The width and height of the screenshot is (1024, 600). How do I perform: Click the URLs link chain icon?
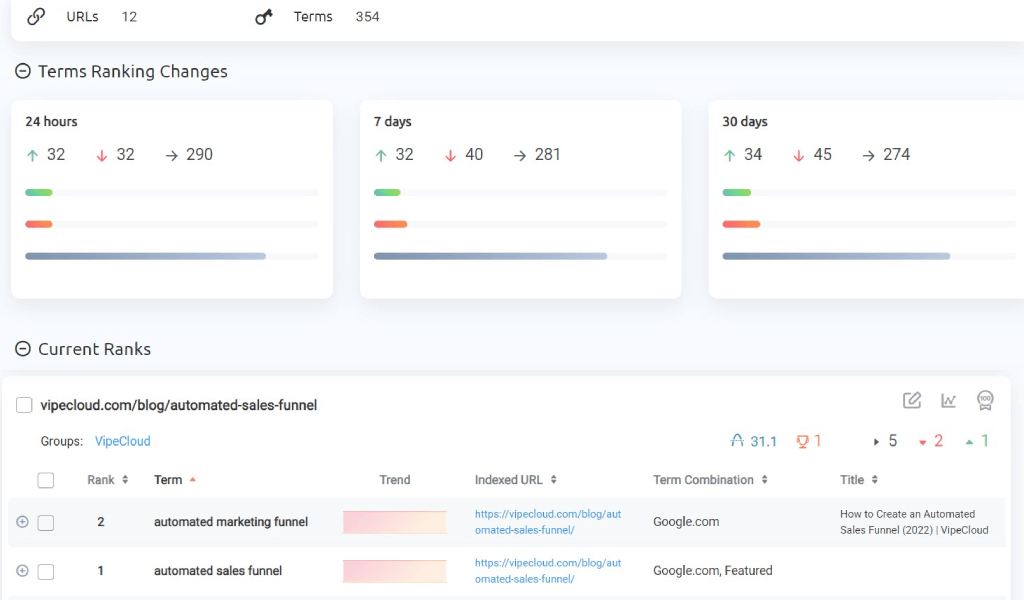(x=36, y=16)
